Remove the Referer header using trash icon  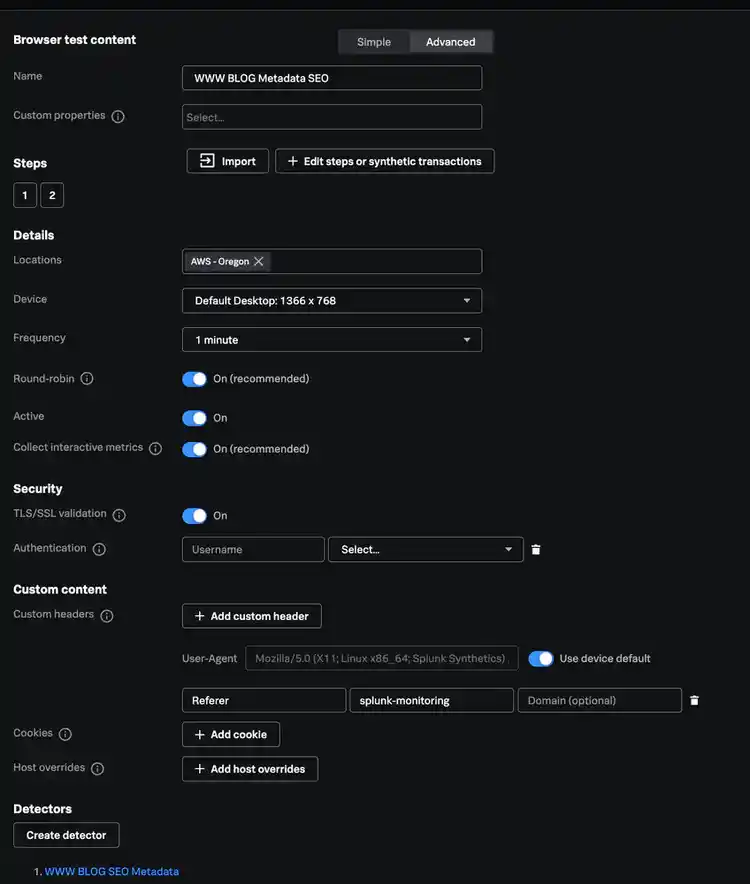click(x=695, y=701)
